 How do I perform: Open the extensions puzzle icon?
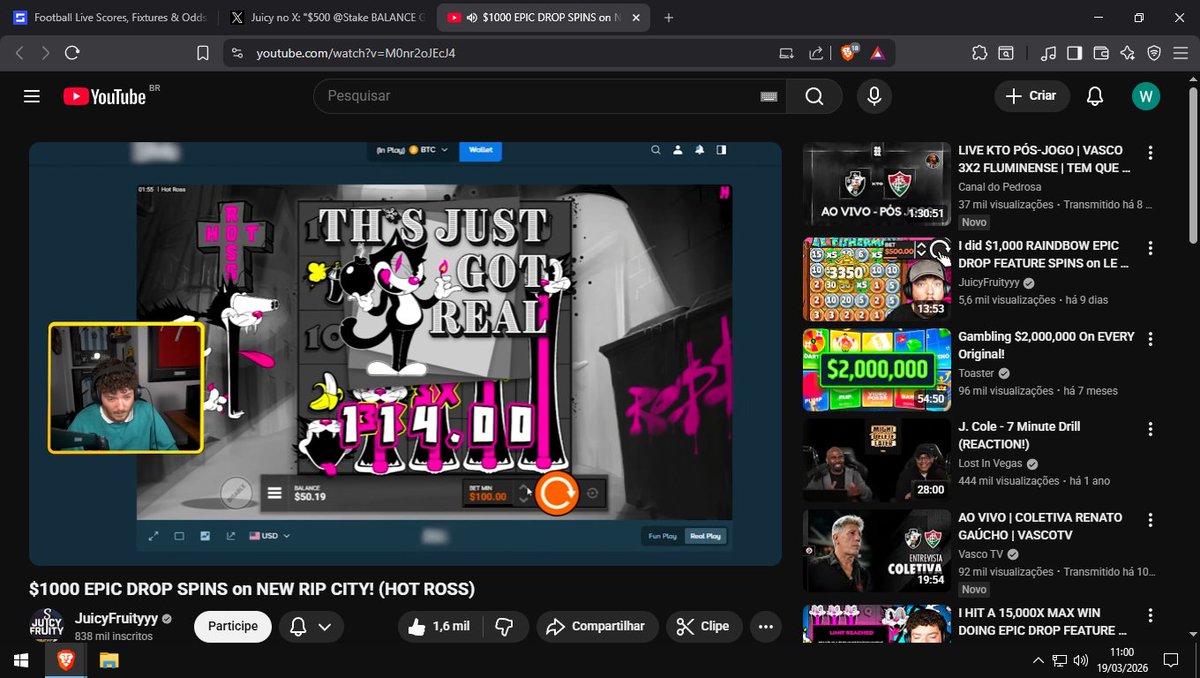[x=979, y=53]
